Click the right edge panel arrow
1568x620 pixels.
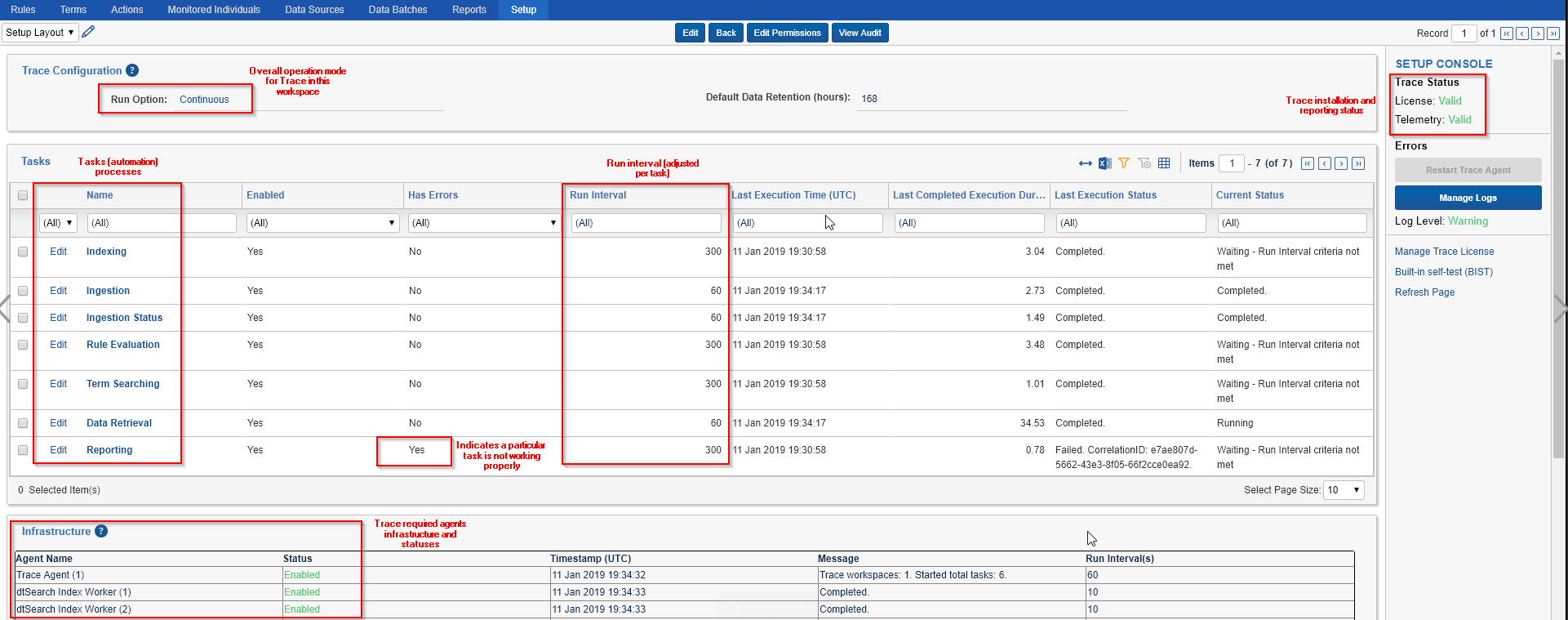tap(1561, 310)
